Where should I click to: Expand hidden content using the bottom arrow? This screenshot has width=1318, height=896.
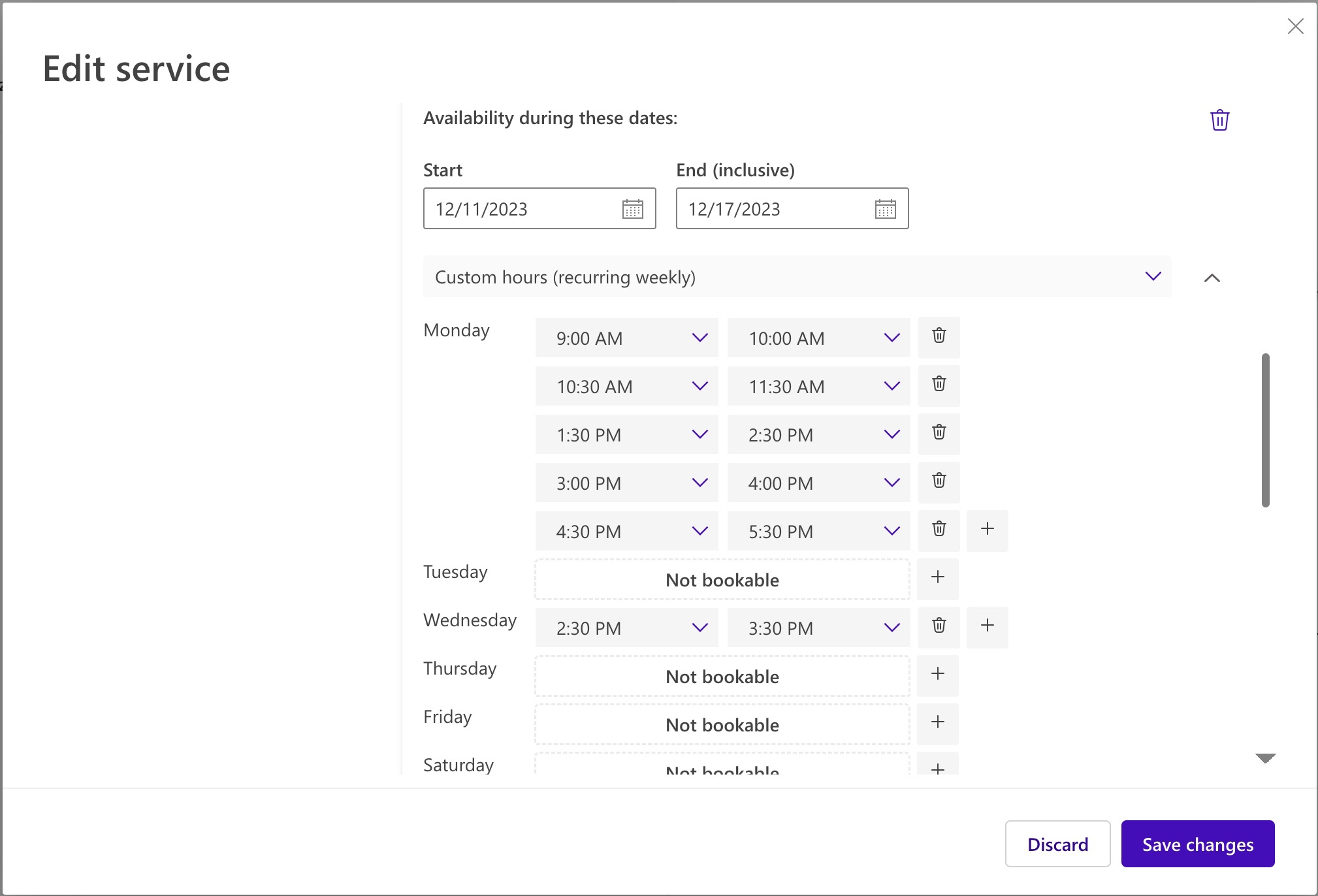click(x=1264, y=758)
